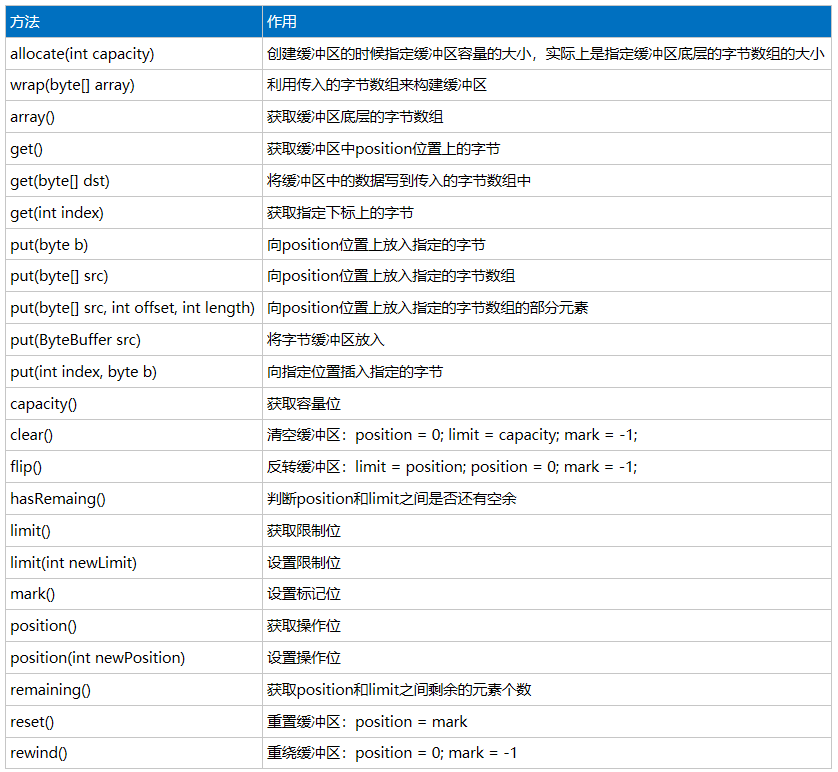Image resolution: width=838 pixels, height=772 pixels.
Task: Select the 反转缓冲区 description
Action: click(x=452, y=467)
